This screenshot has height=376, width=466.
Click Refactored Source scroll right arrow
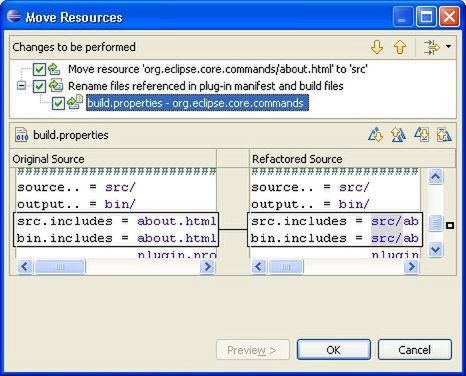(412, 267)
